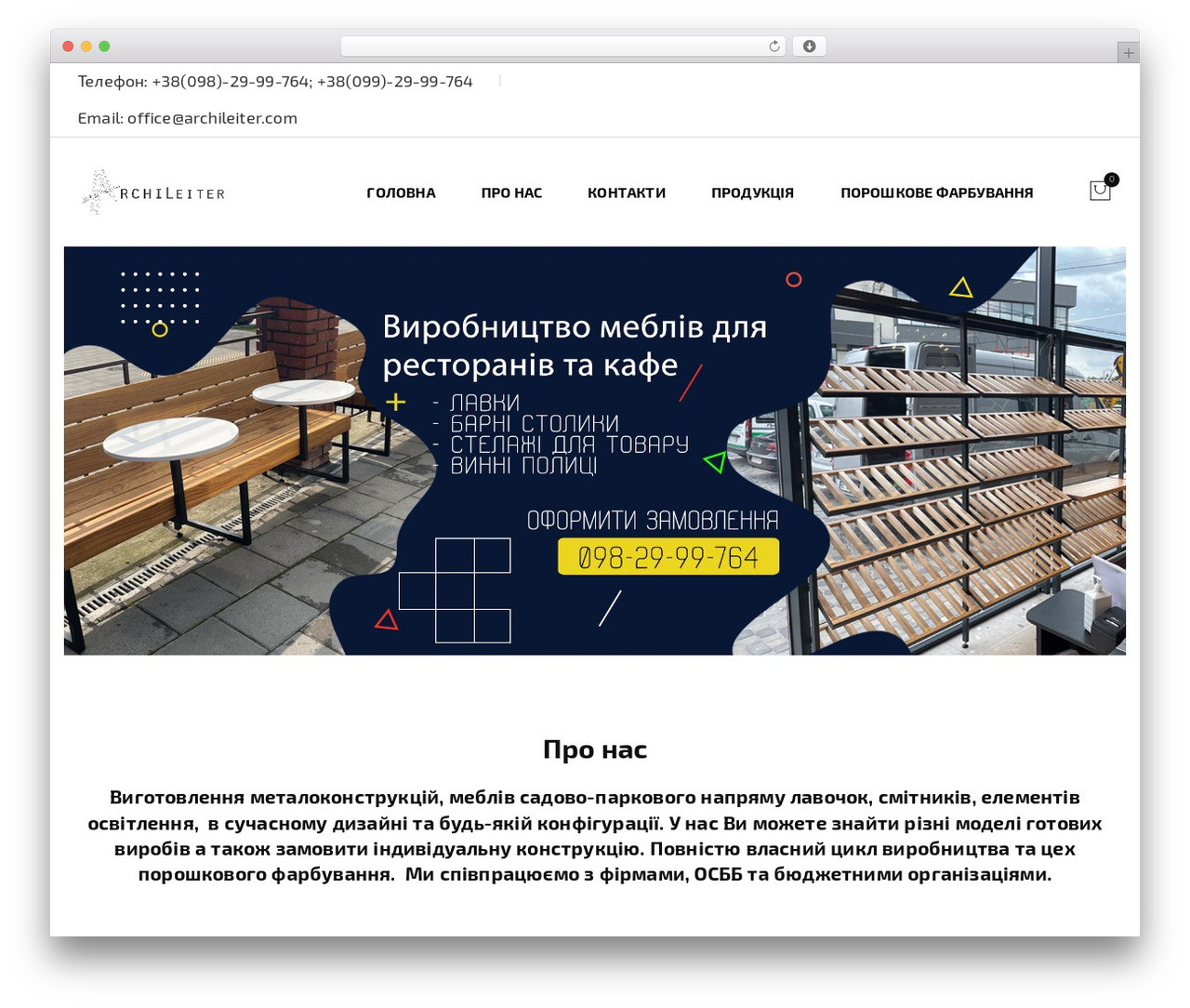This screenshot has width=1190, height=1008.
Task: Open a new browser tab with plus
Action: click(x=1128, y=53)
